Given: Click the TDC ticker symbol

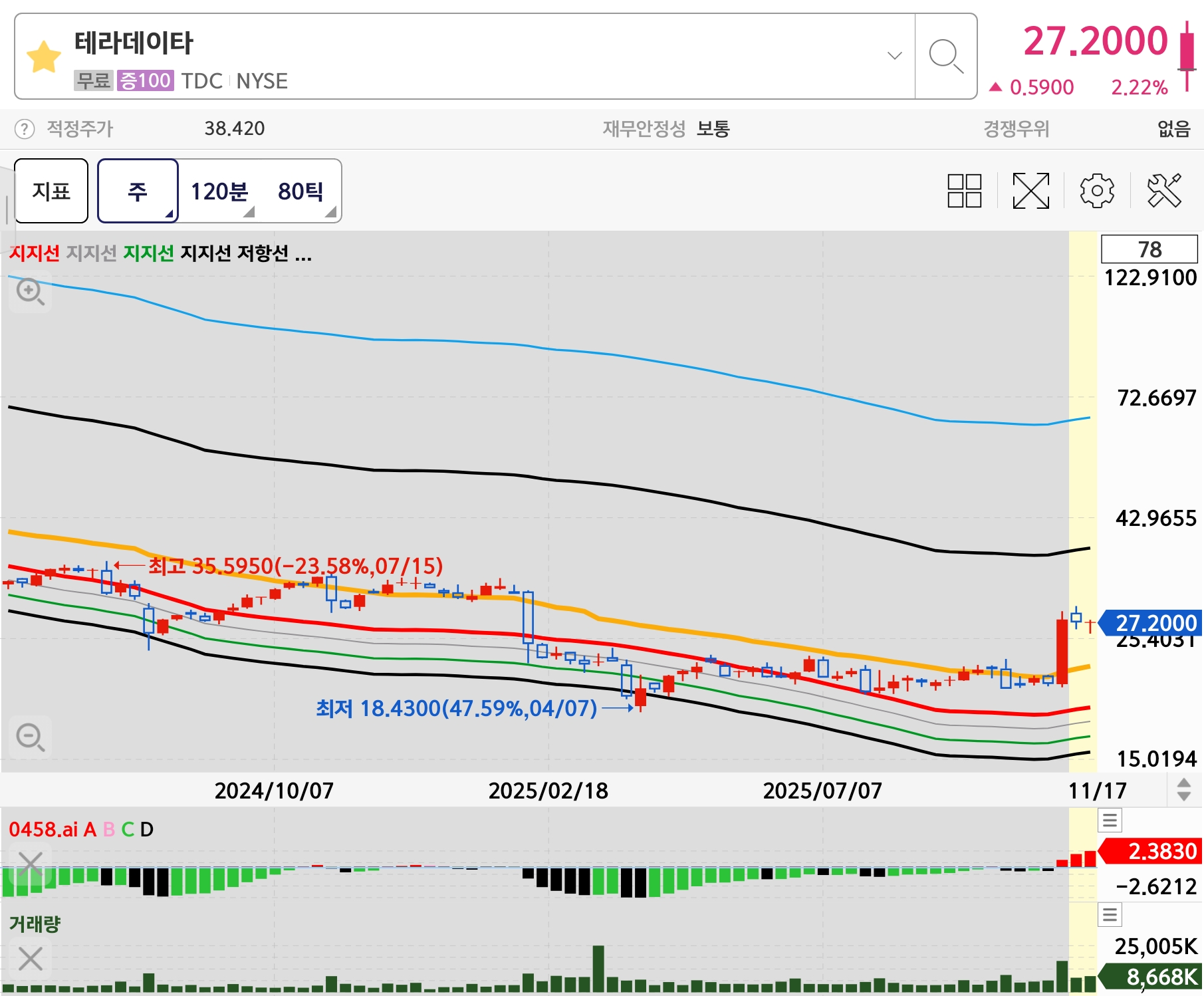Looking at the screenshot, I should [201, 81].
